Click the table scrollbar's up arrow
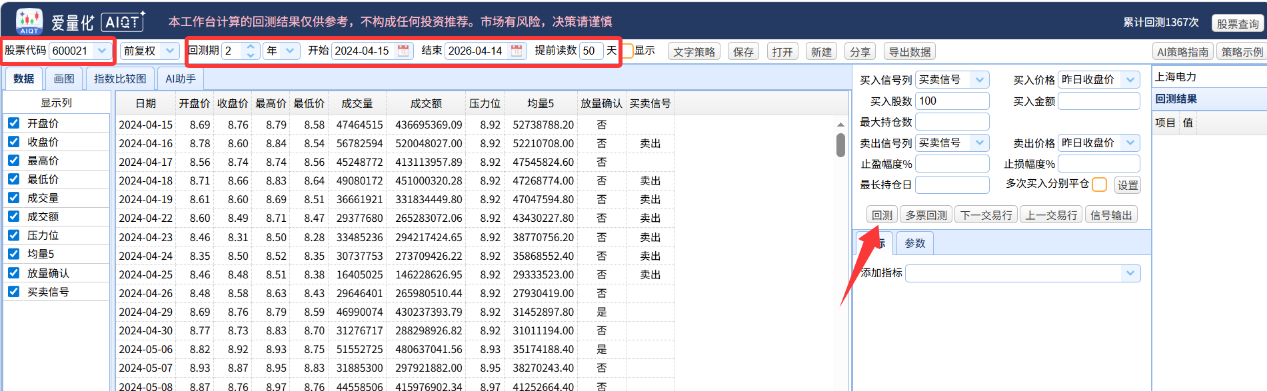 (x=841, y=124)
